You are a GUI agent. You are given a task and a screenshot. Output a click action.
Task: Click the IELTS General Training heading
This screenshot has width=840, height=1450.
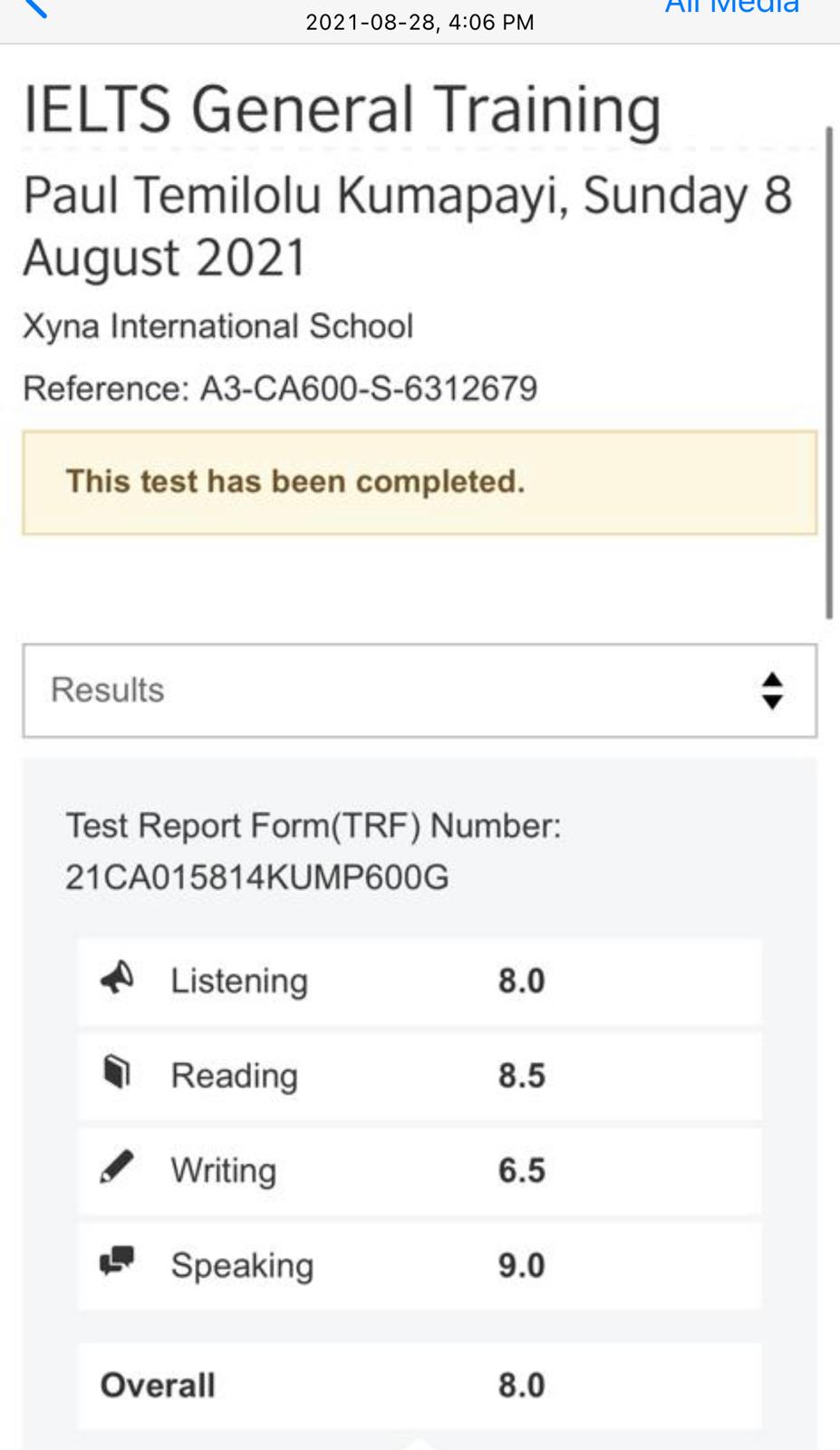(x=342, y=110)
